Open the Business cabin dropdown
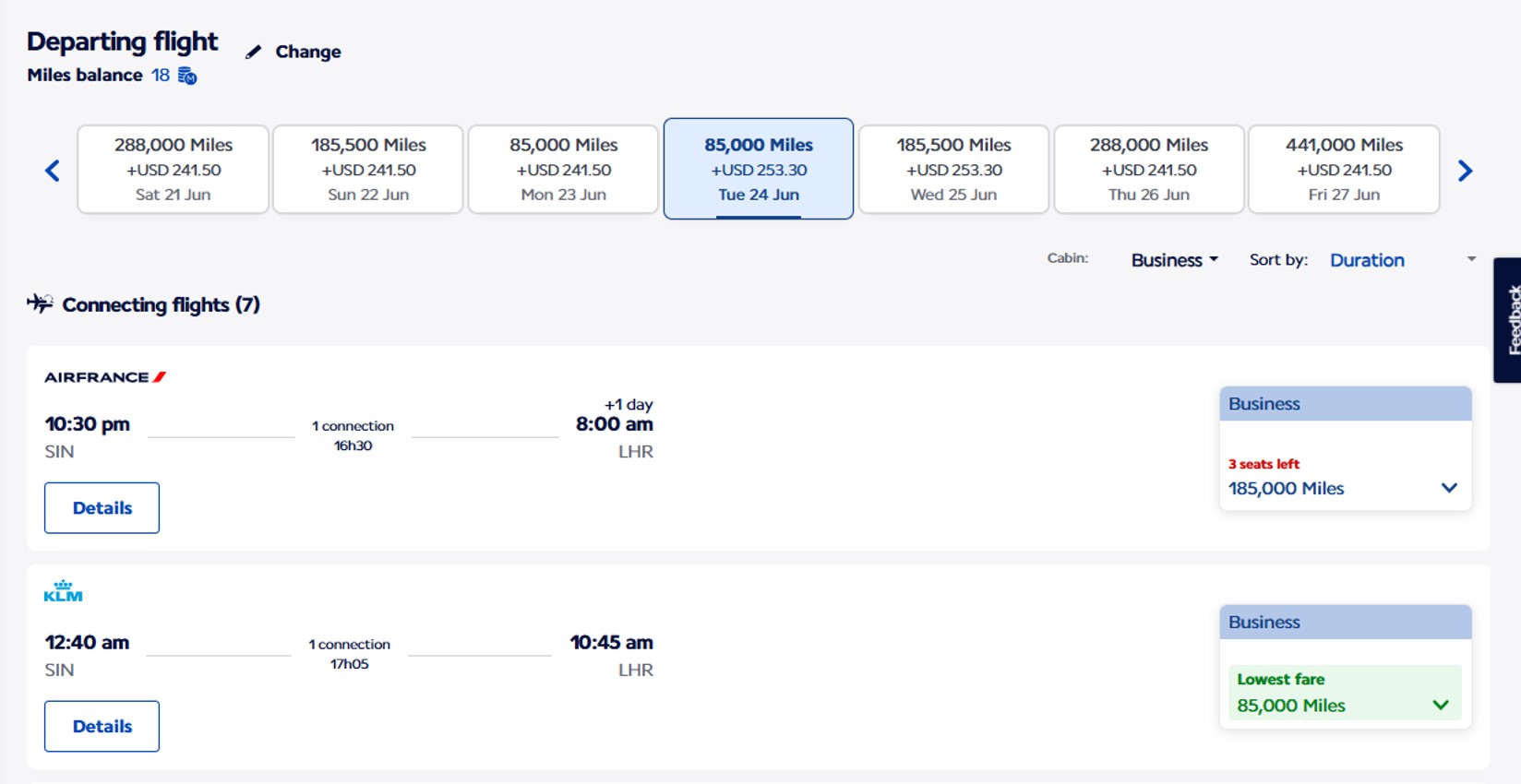This screenshot has width=1521, height=784. [1175, 260]
